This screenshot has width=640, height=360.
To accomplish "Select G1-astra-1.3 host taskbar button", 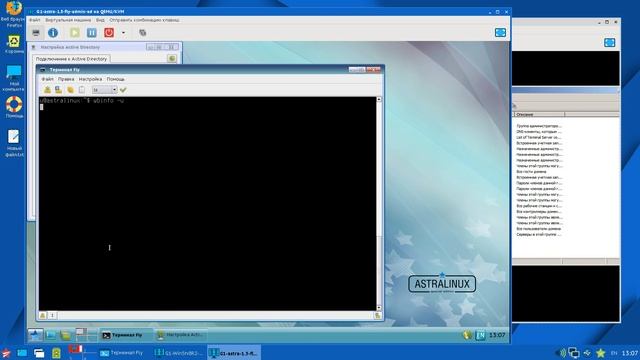I will [x=234, y=353].
